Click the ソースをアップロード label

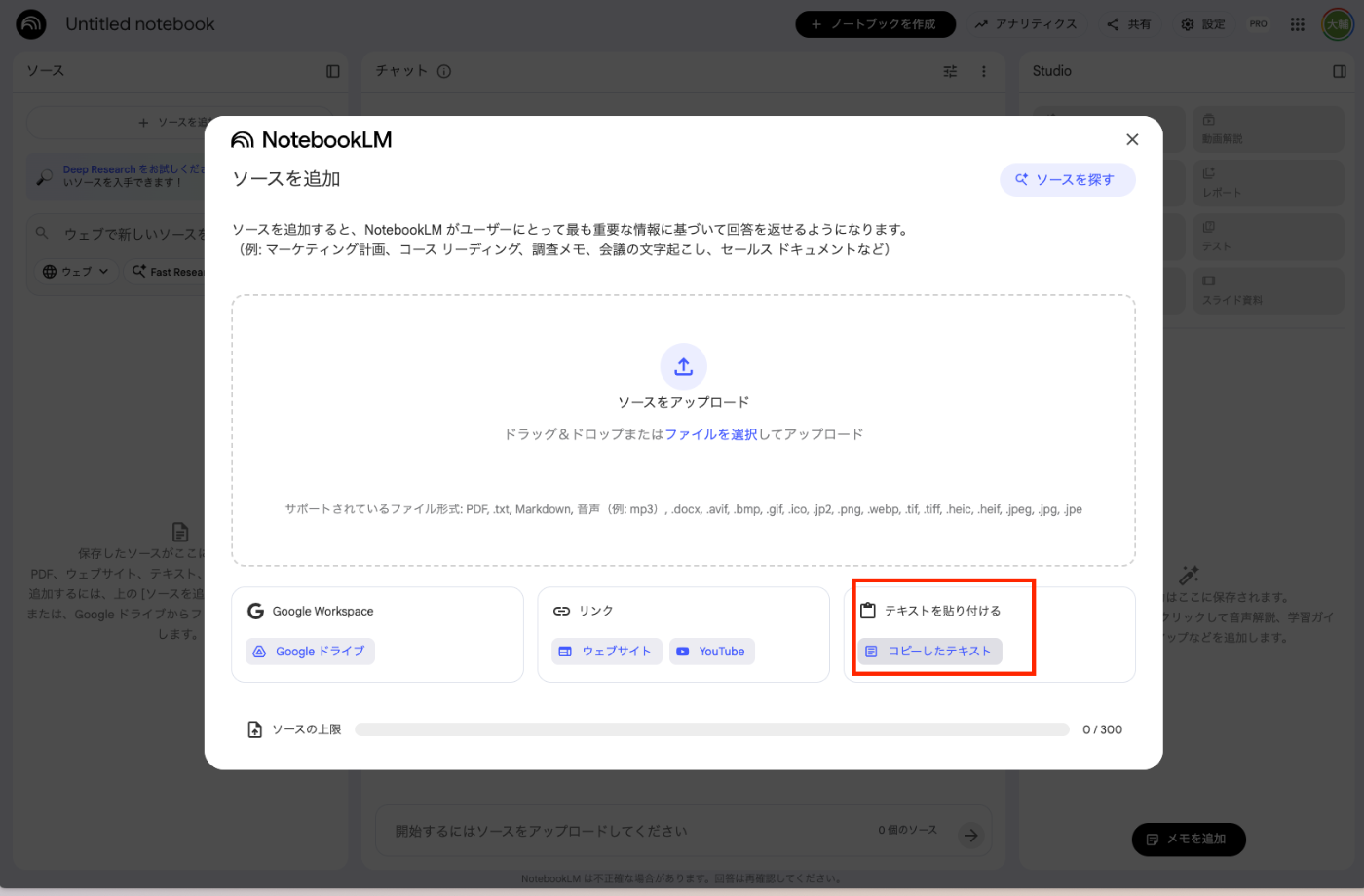[683, 402]
